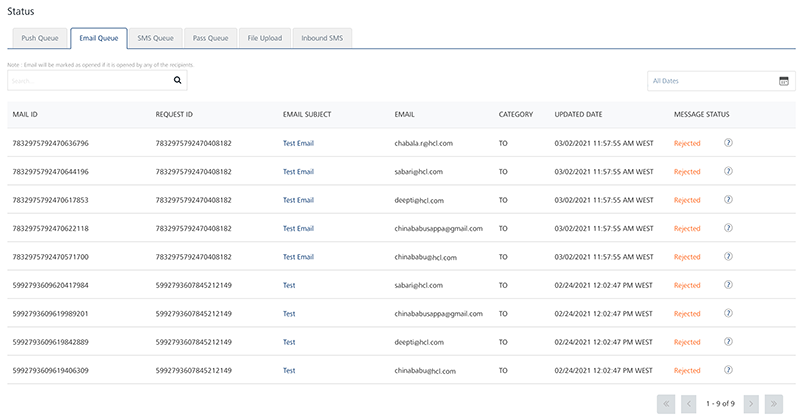Click help icon in last table row
This screenshot has width=800, height=415.
[x=728, y=370]
